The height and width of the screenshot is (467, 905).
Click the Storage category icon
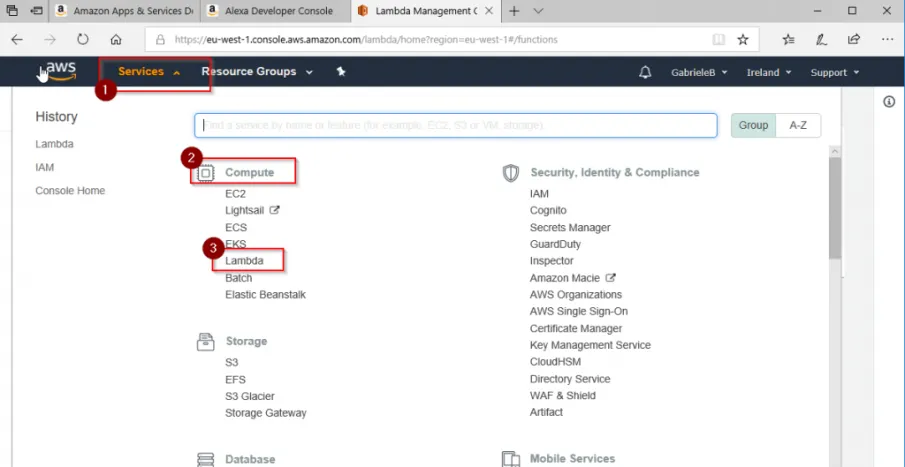point(205,342)
